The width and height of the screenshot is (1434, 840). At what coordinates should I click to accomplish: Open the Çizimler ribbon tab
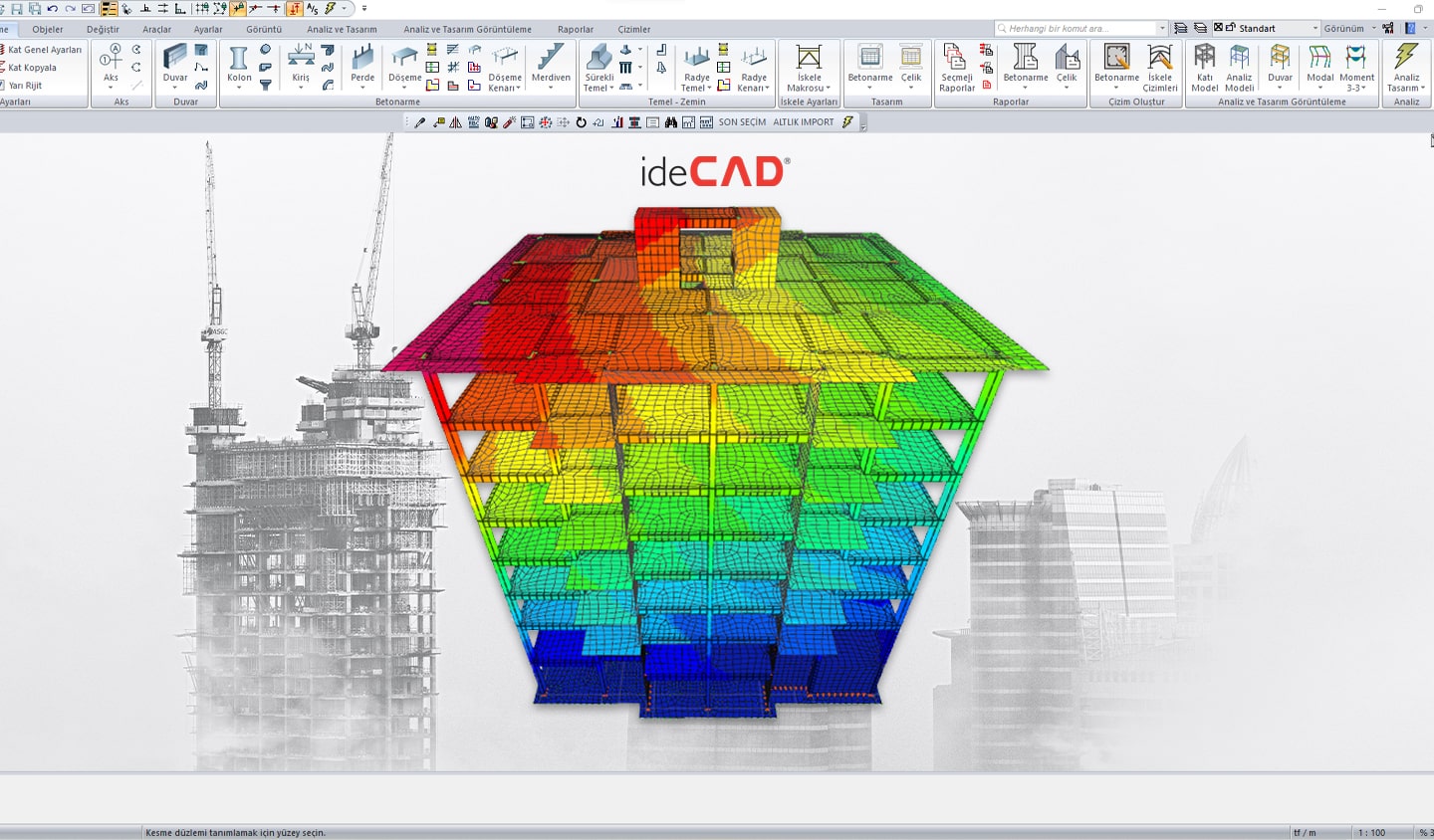coord(634,29)
